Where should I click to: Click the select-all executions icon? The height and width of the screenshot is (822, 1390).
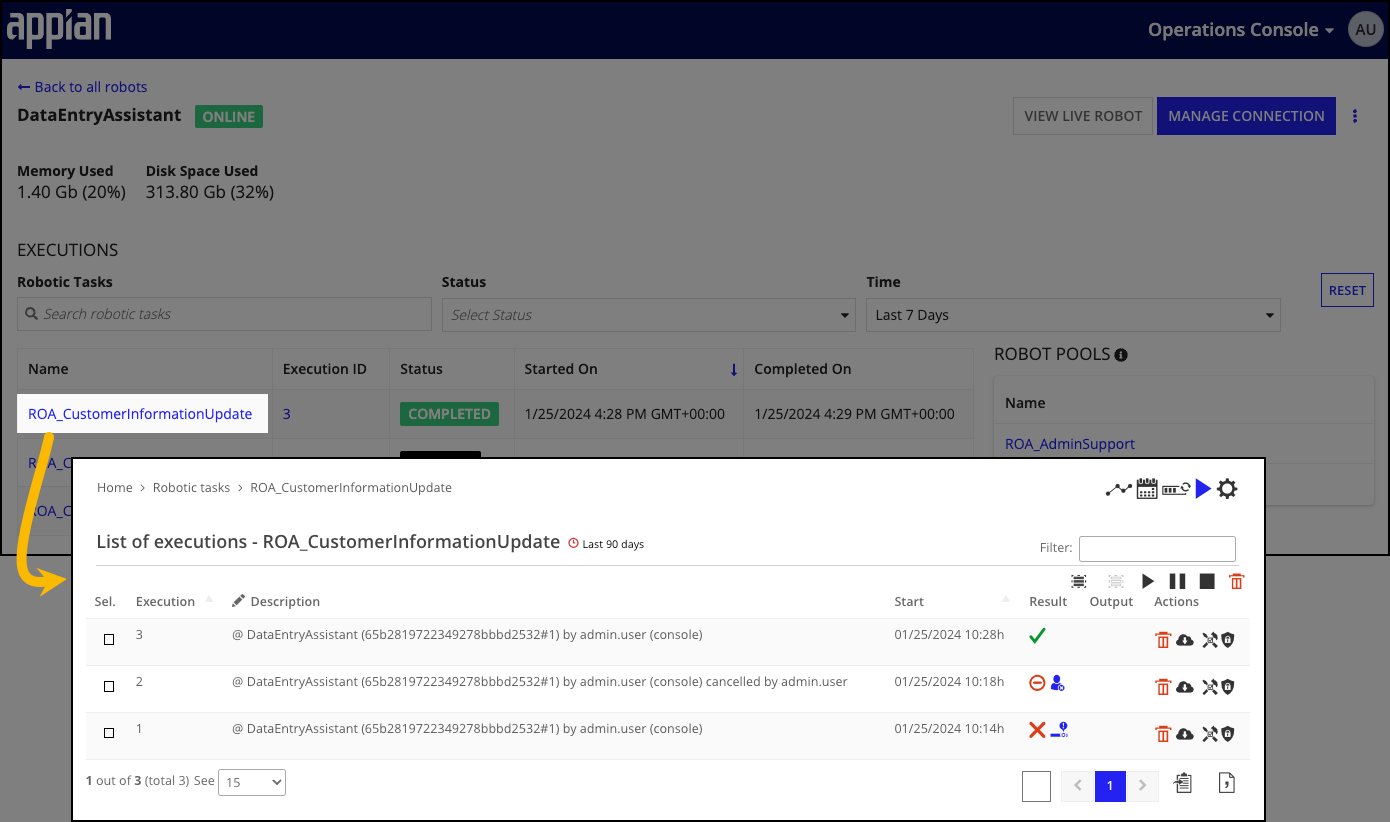[1079, 581]
